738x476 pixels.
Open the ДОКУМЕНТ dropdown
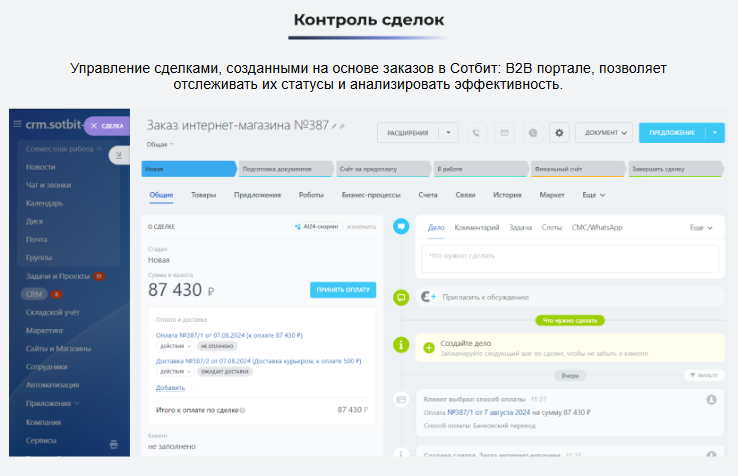coord(607,132)
